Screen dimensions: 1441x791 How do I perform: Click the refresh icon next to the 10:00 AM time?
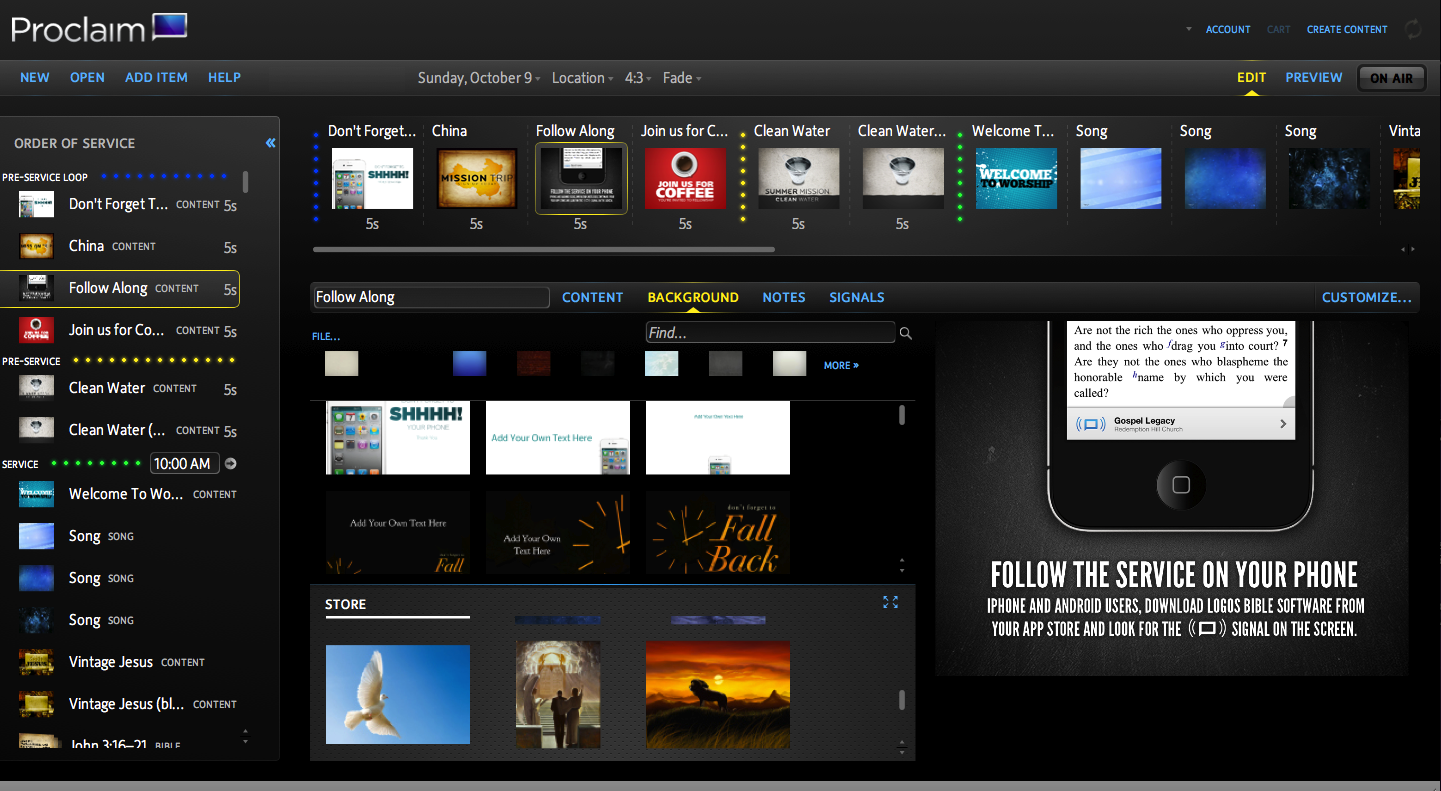(x=230, y=463)
